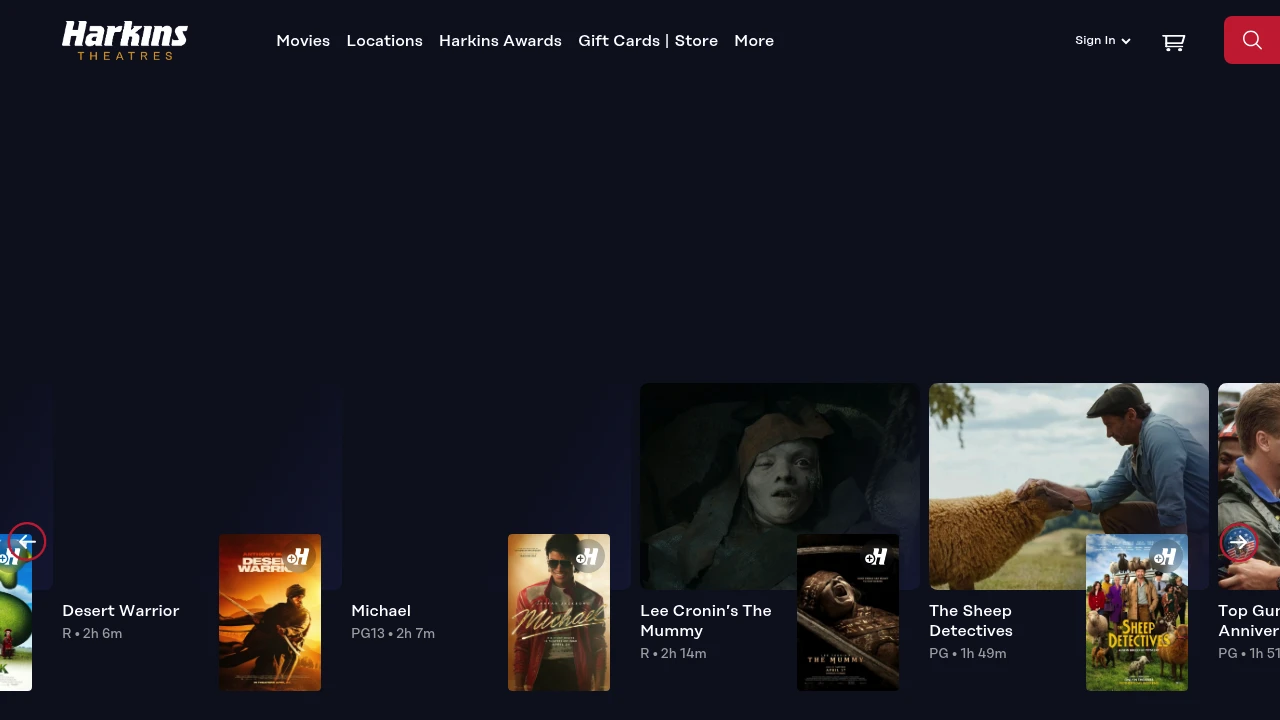This screenshot has height=720, width=1280.
Task: Open the shopping cart icon
Action: (1174, 42)
